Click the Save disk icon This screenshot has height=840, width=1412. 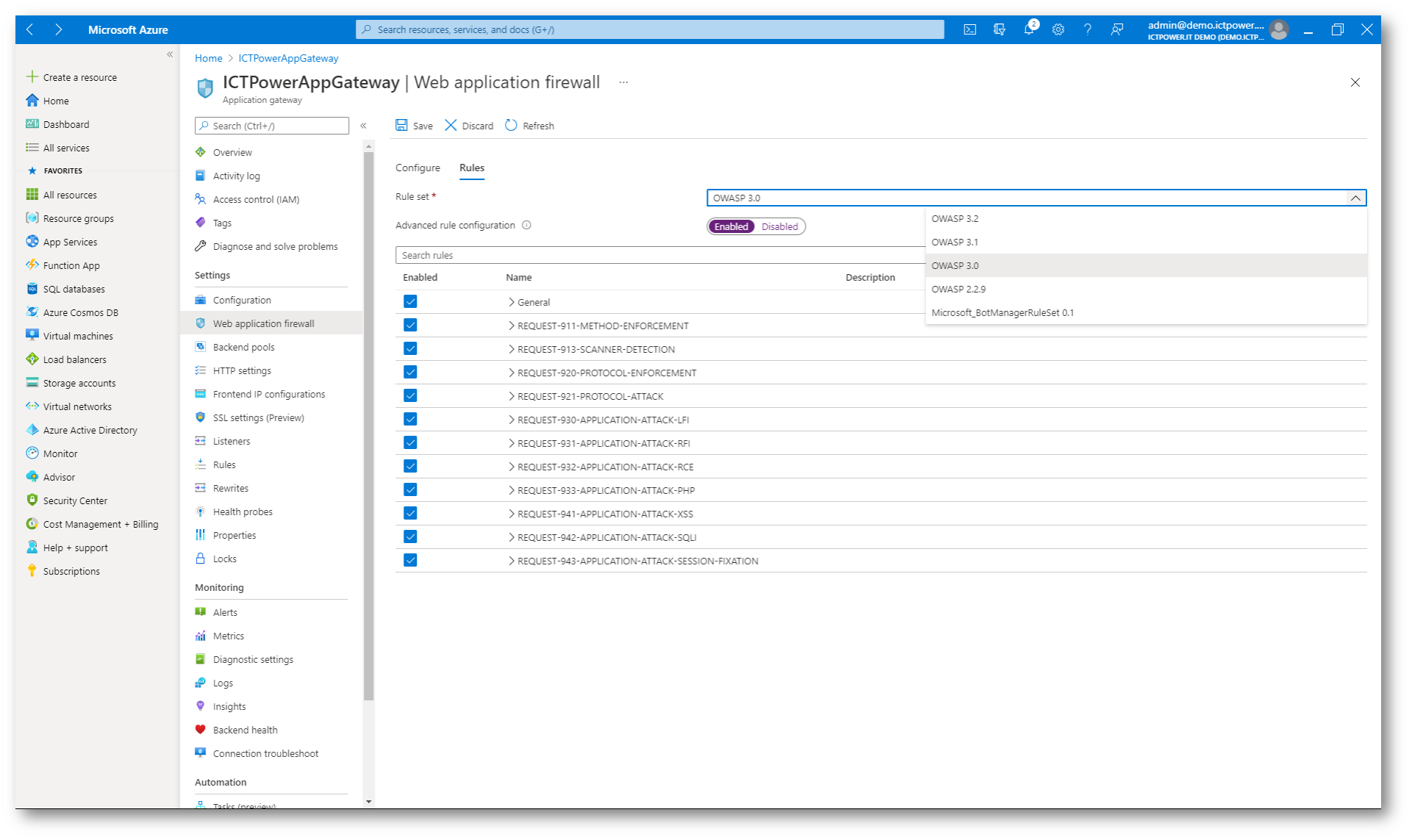pyautogui.click(x=401, y=125)
